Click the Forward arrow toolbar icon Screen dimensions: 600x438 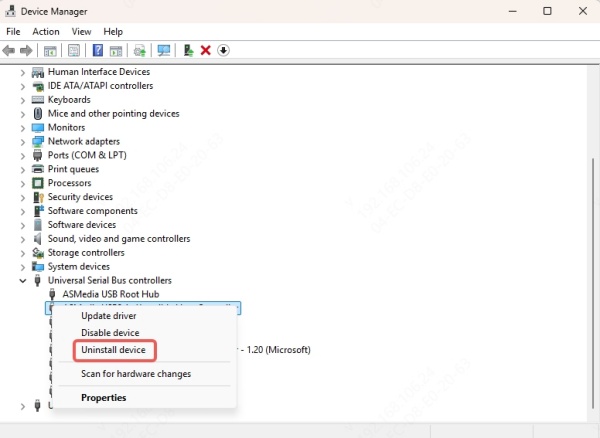point(26,50)
